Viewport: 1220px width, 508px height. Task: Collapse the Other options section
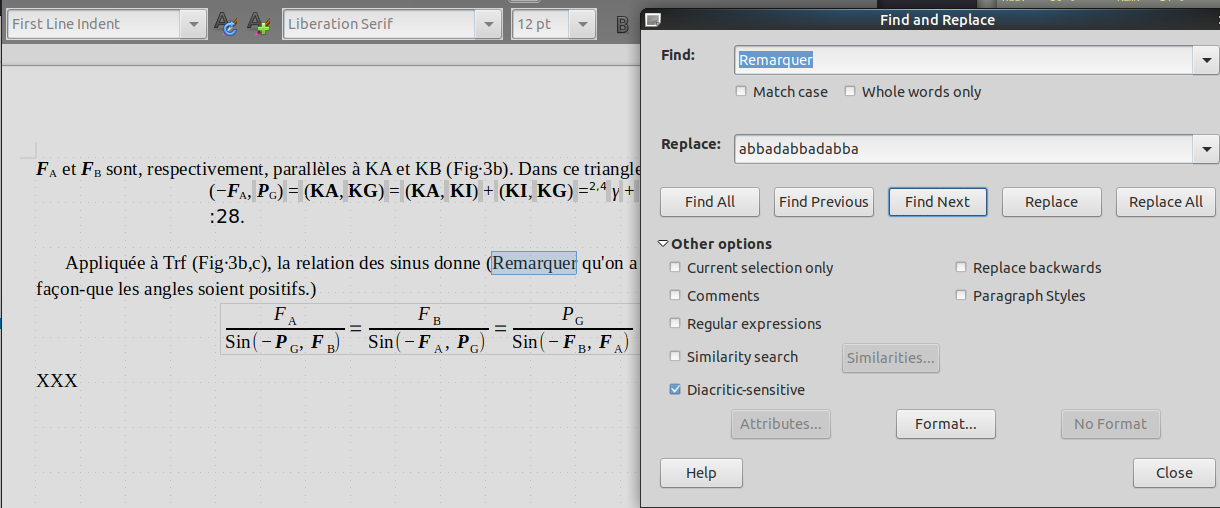pyautogui.click(x=714, y=244)
